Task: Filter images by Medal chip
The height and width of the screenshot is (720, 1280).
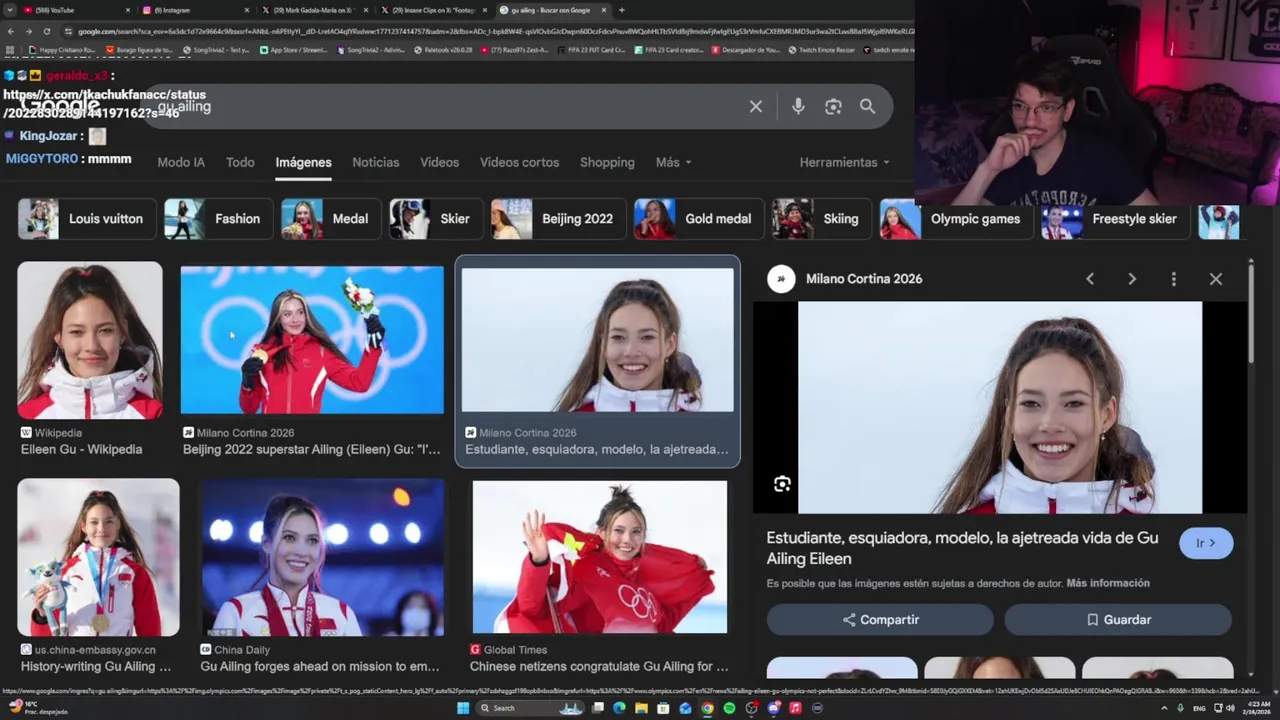Action: coord(330,219)
